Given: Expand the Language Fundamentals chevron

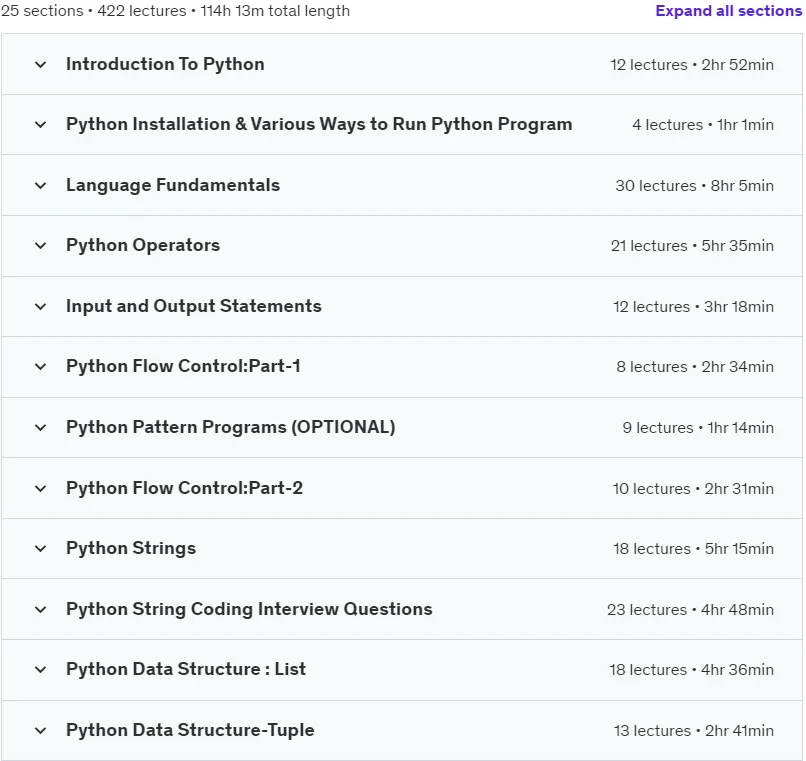Looking at the screenshot, I should pos(41,186).
